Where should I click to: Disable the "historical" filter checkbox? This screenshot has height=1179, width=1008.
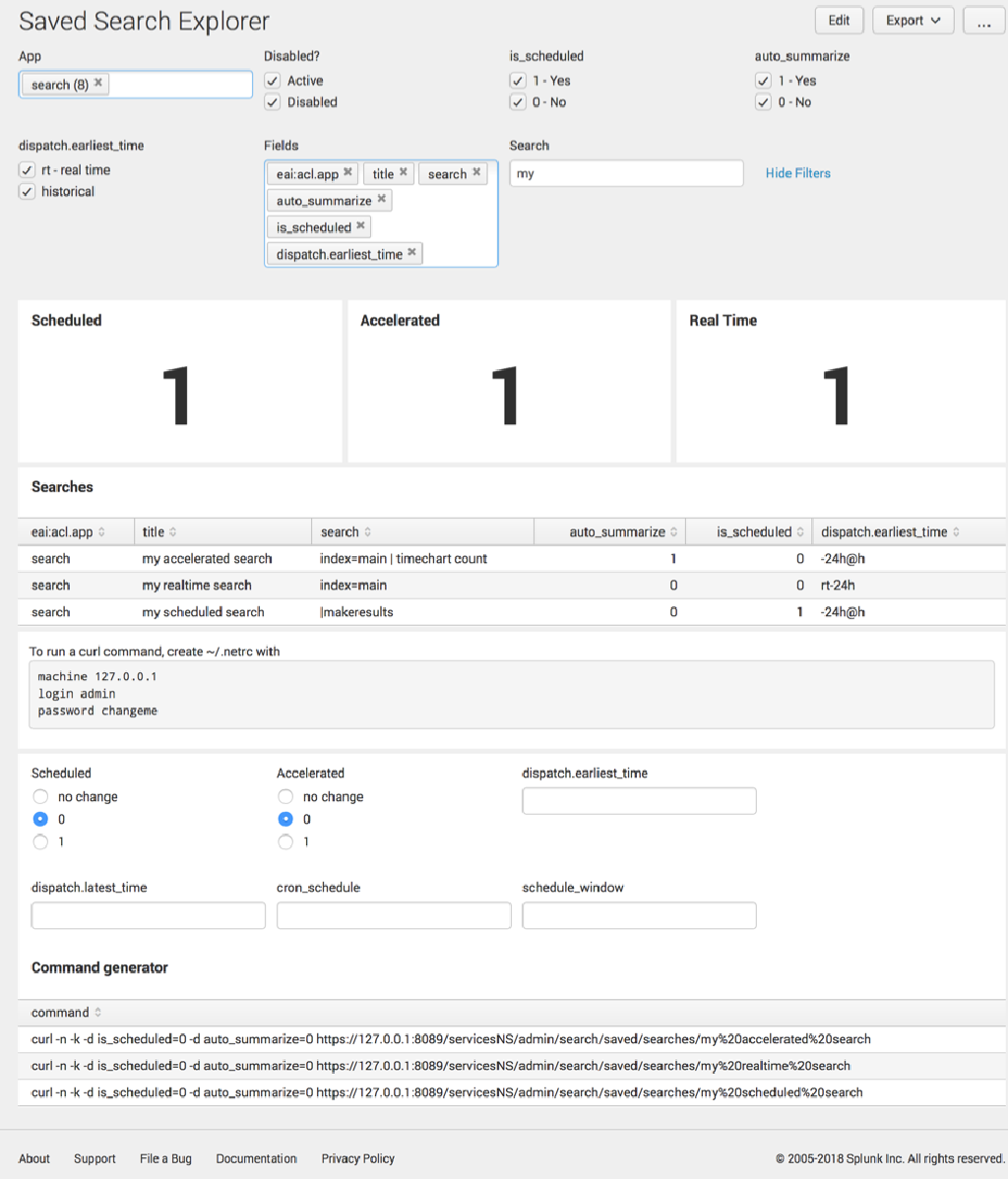27,191
